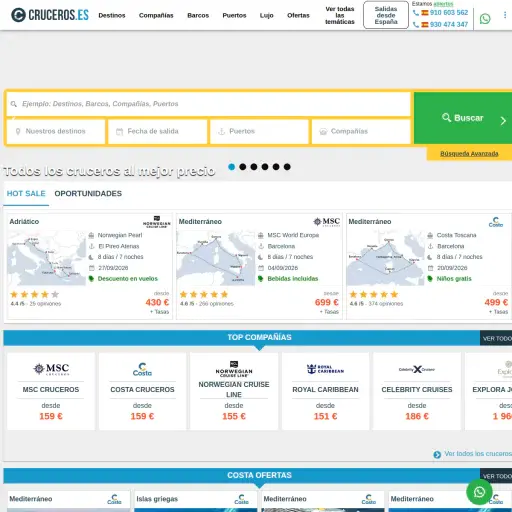Open Costa Toscana route map thumbnail

pos(386,258)
